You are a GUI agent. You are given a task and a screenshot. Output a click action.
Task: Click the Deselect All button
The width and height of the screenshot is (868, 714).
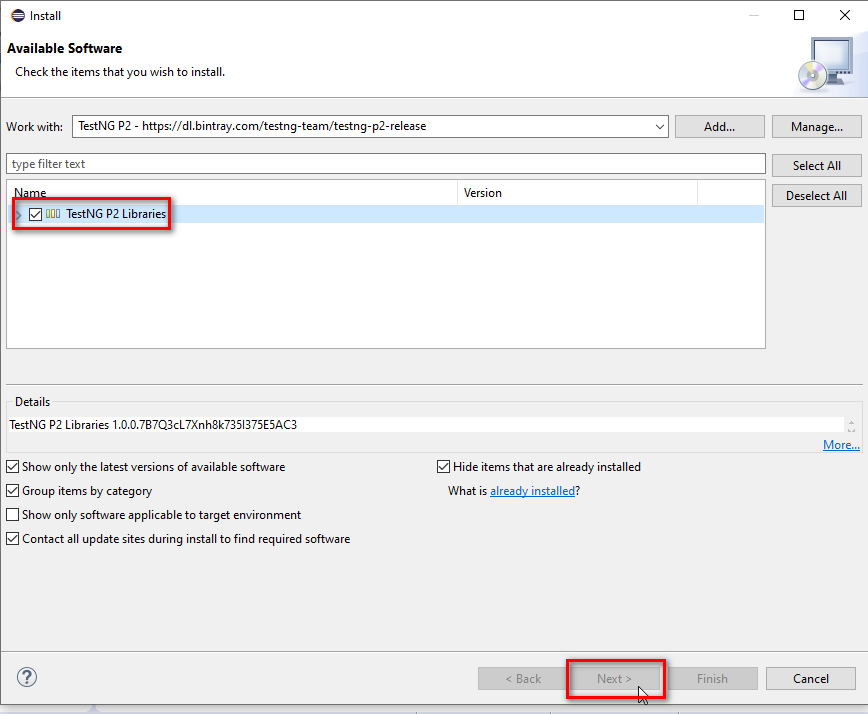point(817,195)
